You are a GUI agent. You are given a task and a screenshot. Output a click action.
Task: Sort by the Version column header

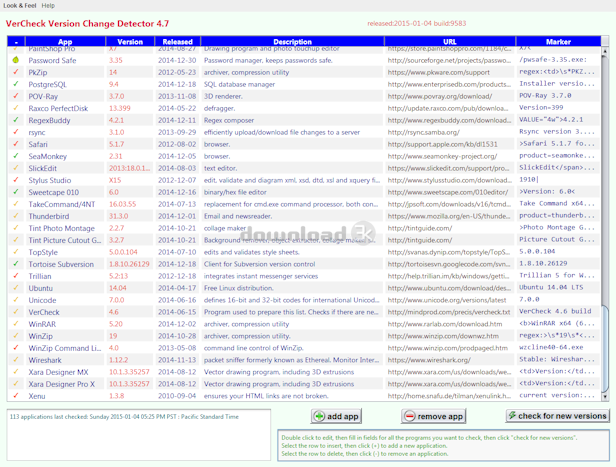click(130, 41)
